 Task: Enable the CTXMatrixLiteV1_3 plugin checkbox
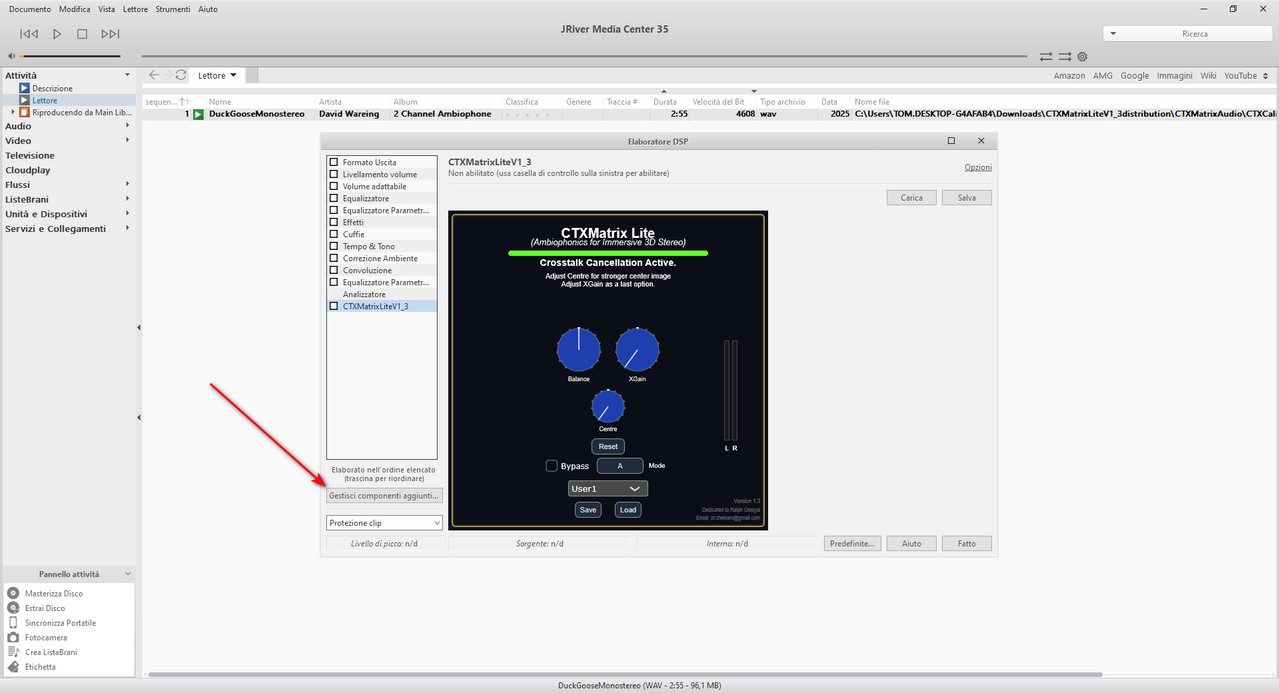click(334, 306)
